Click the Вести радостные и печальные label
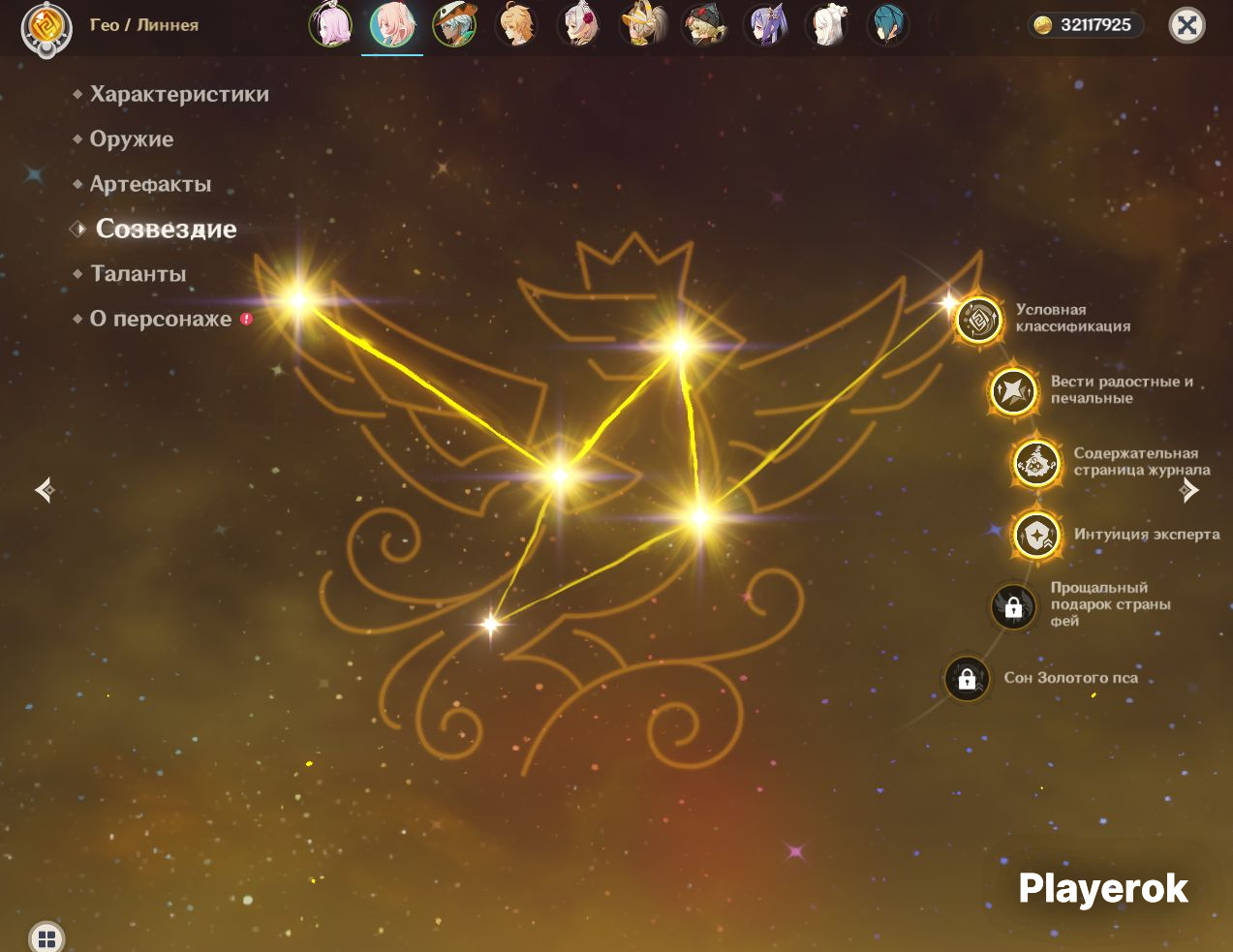The image size is (1233, 952). pyautogui.click(x=1123, y=389)
